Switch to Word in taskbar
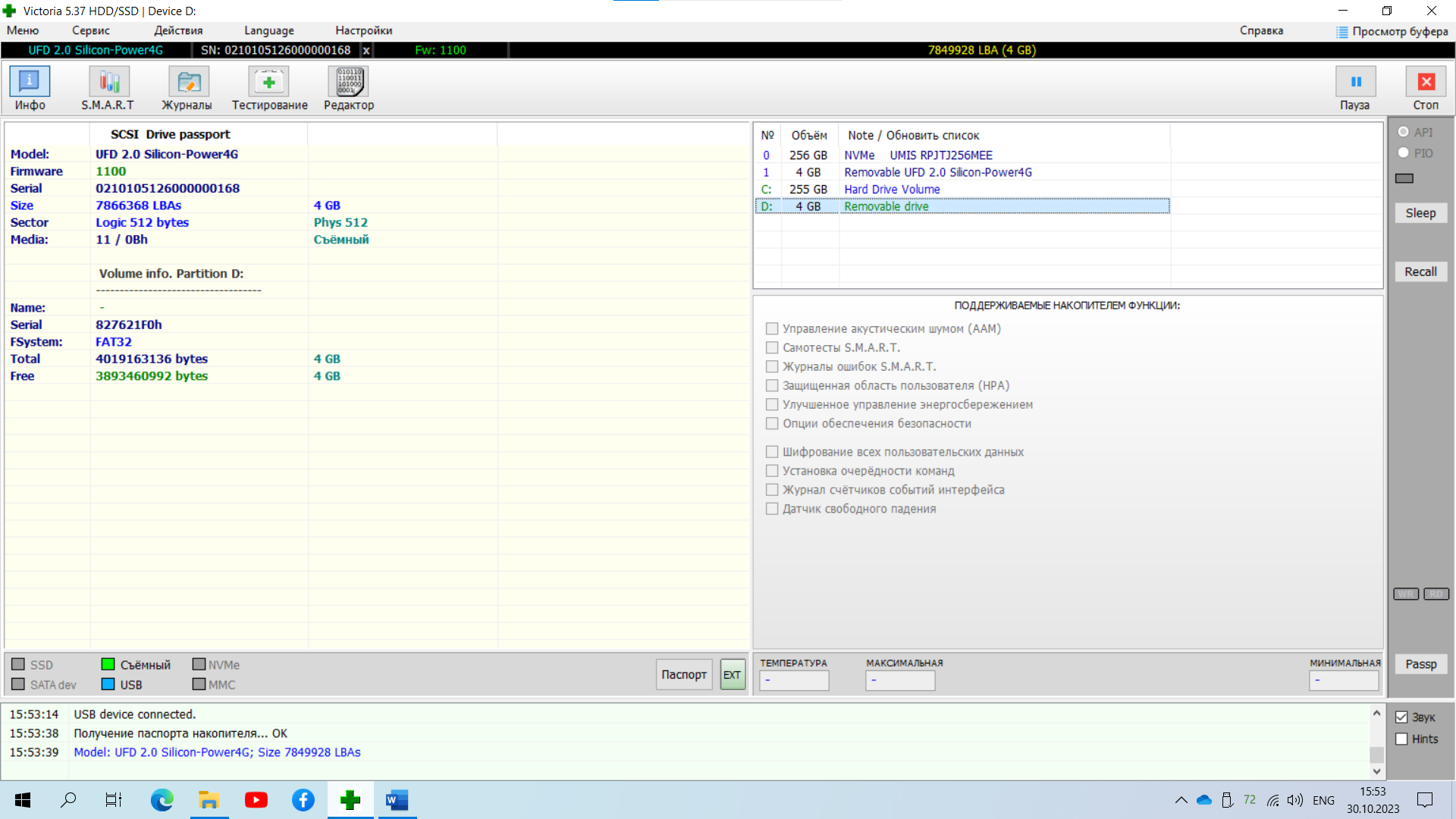This screenshot has width=1456, height=819. [397, 800]
